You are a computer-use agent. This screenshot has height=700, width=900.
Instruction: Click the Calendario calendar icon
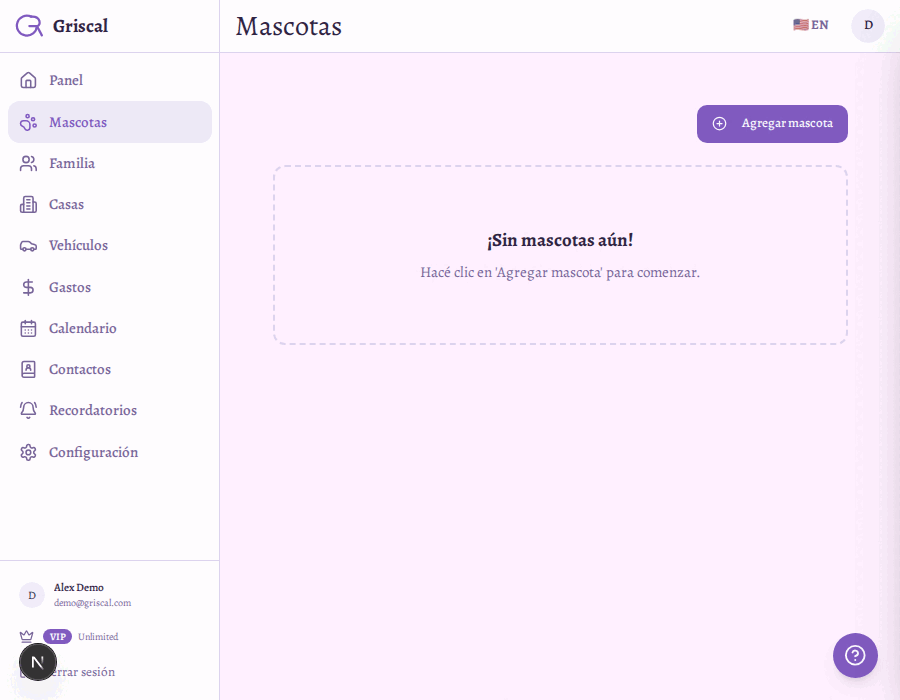tap(28, 329)
